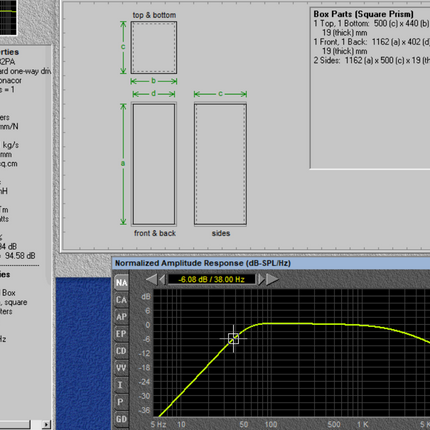Click the 'front & back' label
430x430 pixels.
pos(155,233)
